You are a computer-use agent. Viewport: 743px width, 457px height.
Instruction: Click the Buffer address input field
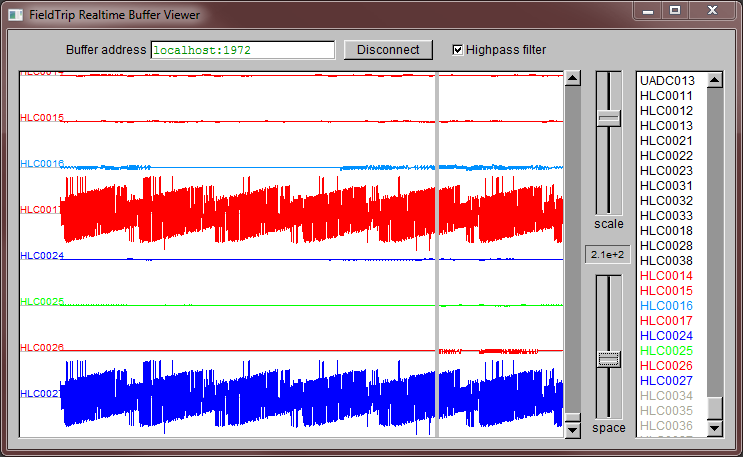click(242, 50)
